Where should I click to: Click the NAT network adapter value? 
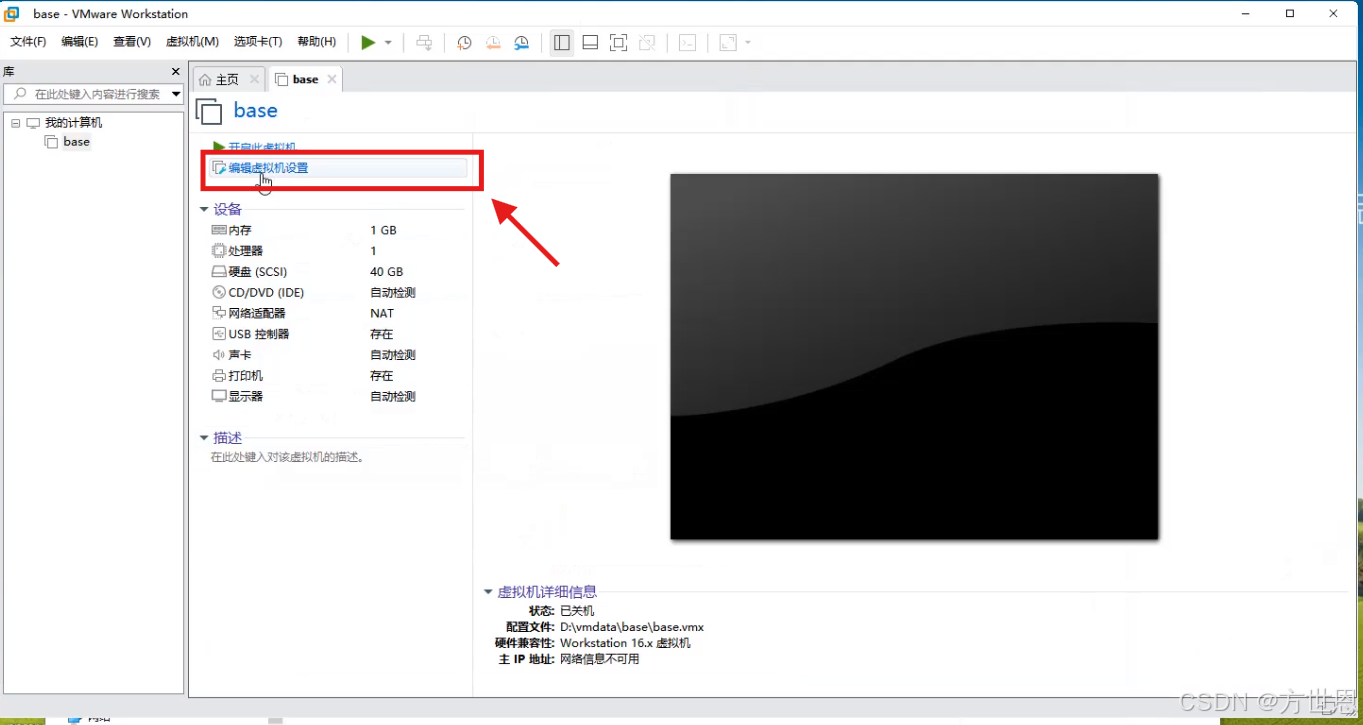[382, 313]
